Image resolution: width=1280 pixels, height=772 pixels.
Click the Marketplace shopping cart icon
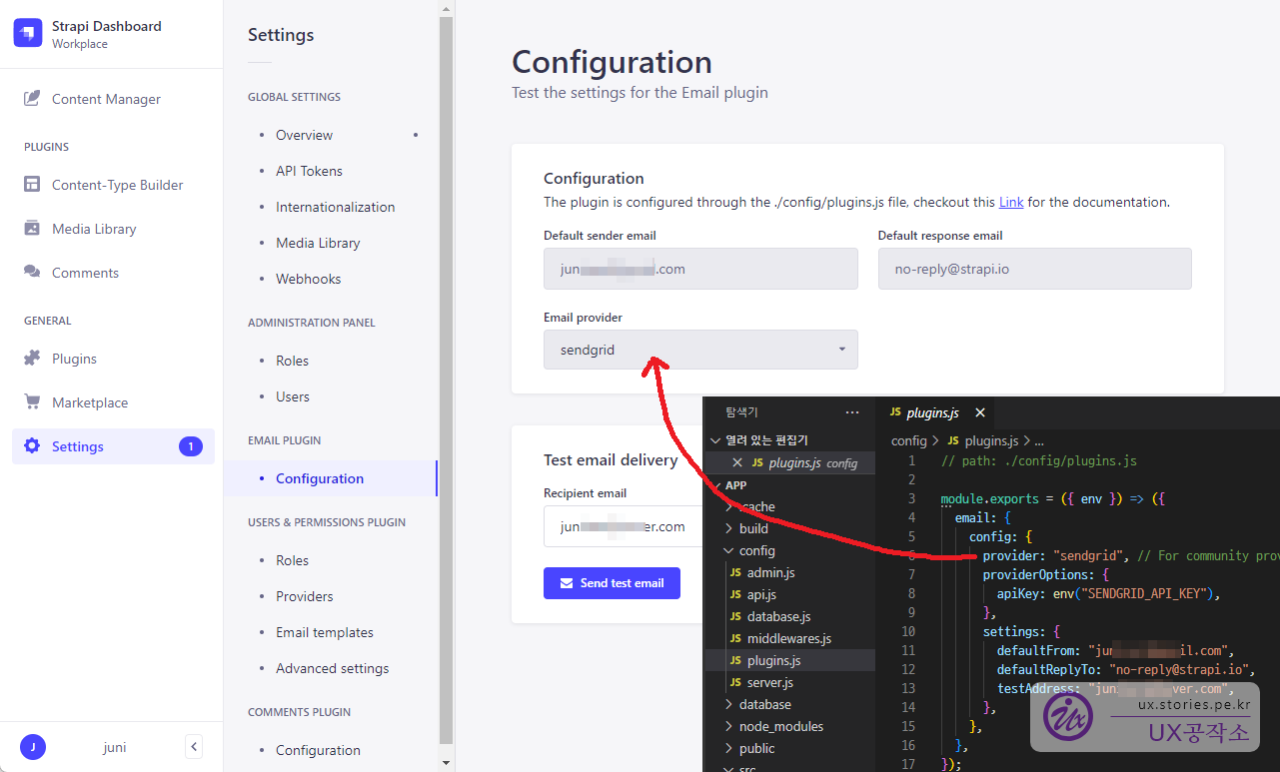coord(32,402)
